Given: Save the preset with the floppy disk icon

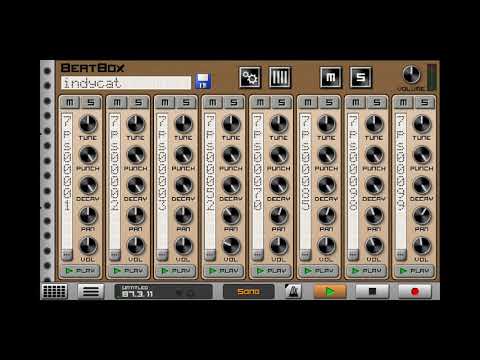Looking at the screenshot, I should [203, 81].
